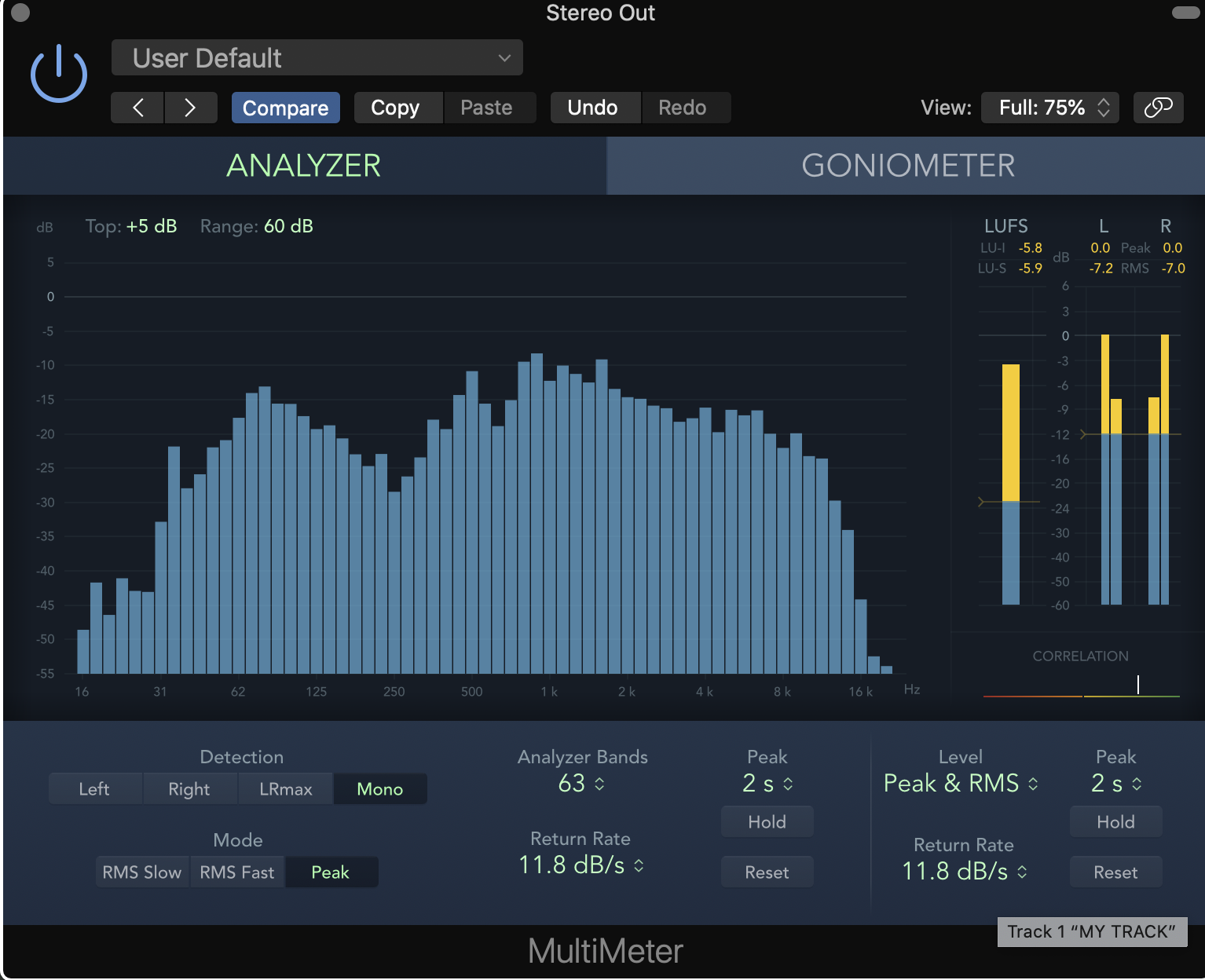Hold the Peak value in Analyzer section

click(767, 821)
